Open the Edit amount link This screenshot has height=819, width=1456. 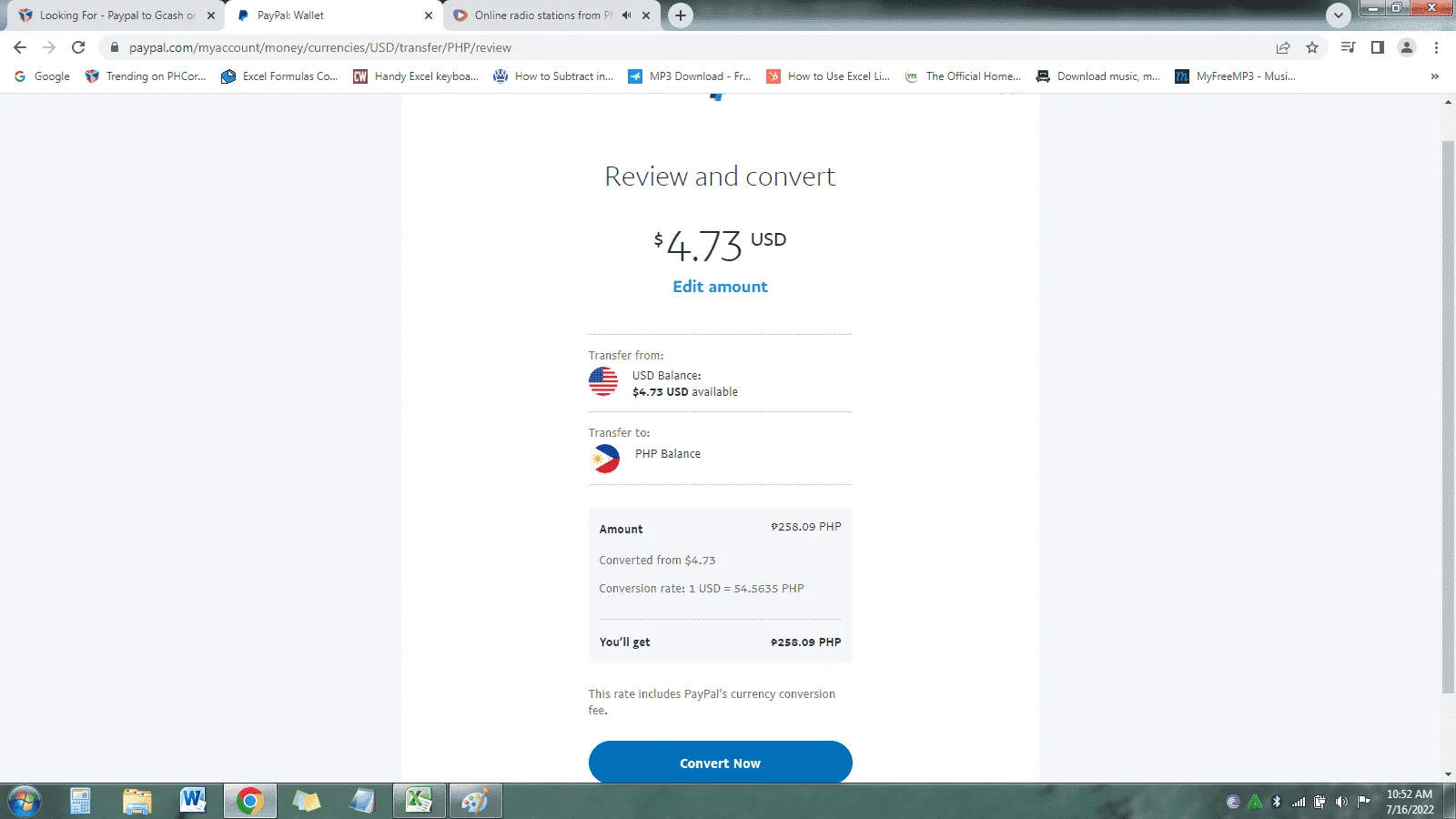click(x=720, y=287)
